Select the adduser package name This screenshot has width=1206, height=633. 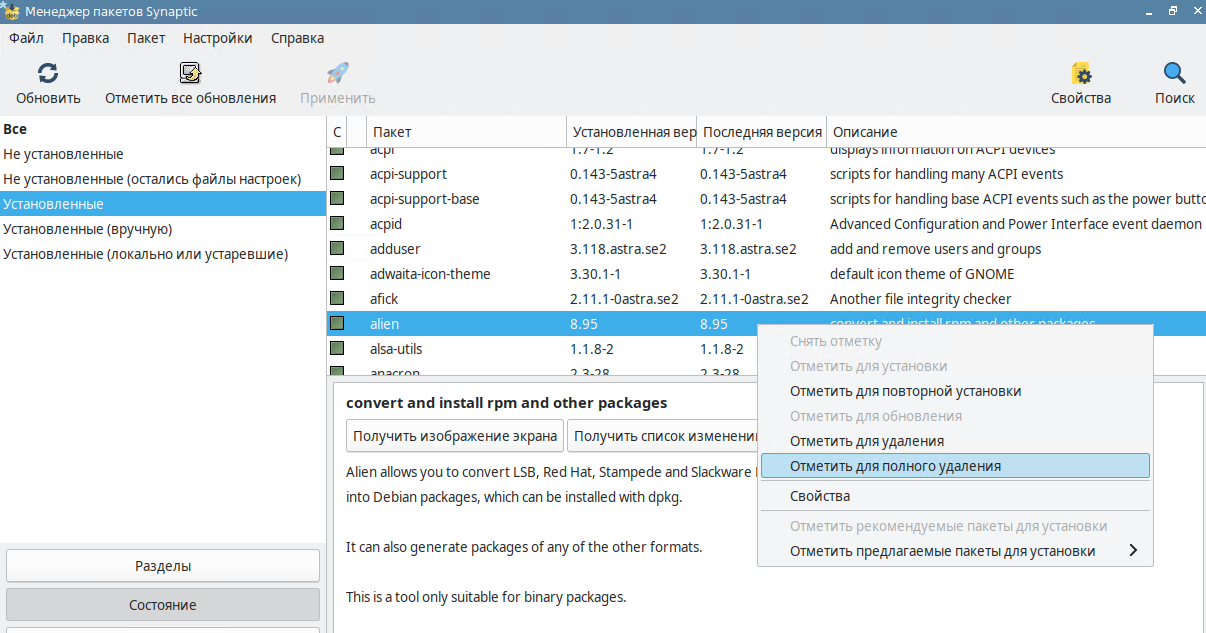394,249
